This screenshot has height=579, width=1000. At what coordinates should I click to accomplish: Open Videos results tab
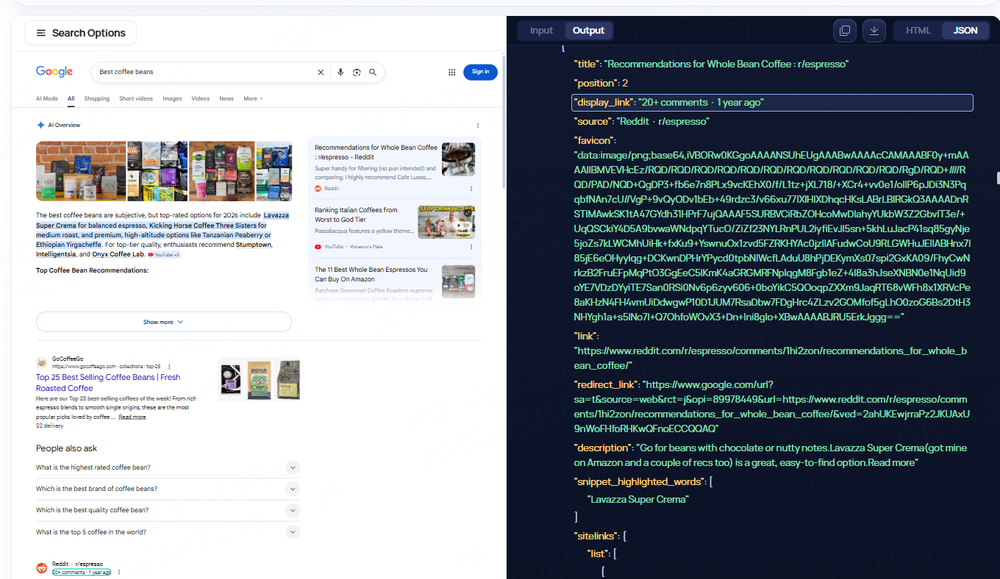(200, 99)
